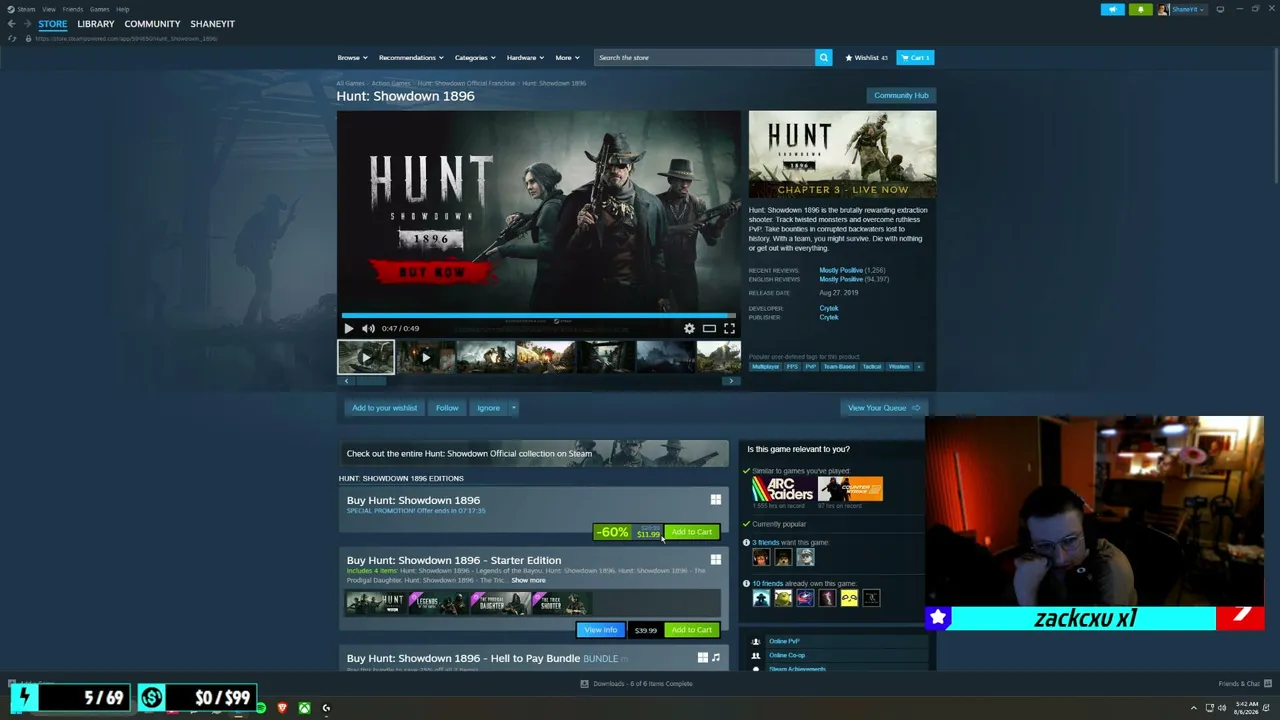Open Brave browser in the taskbar
Screen dimensions: 1280x720
pyautogui.click(x=282, y=708)
